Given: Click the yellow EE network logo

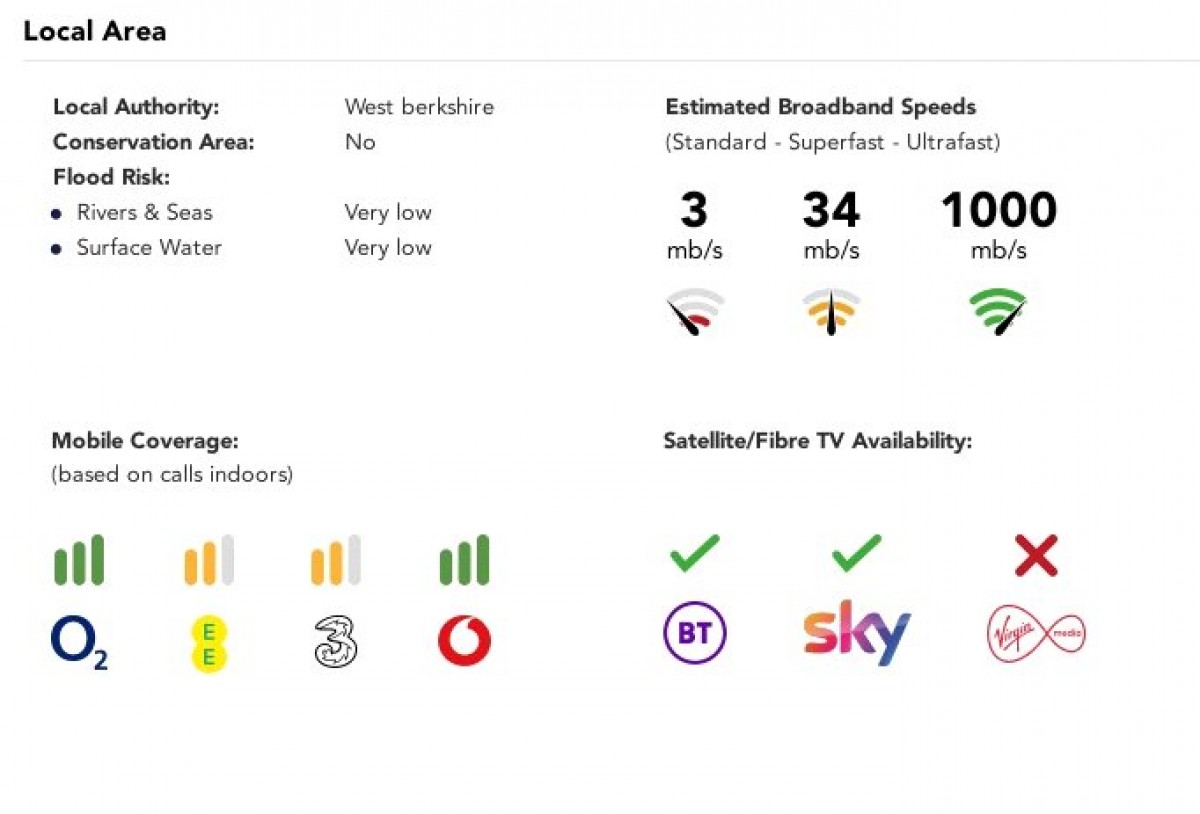Looking at the screenshot, I should tap(209, 643).
